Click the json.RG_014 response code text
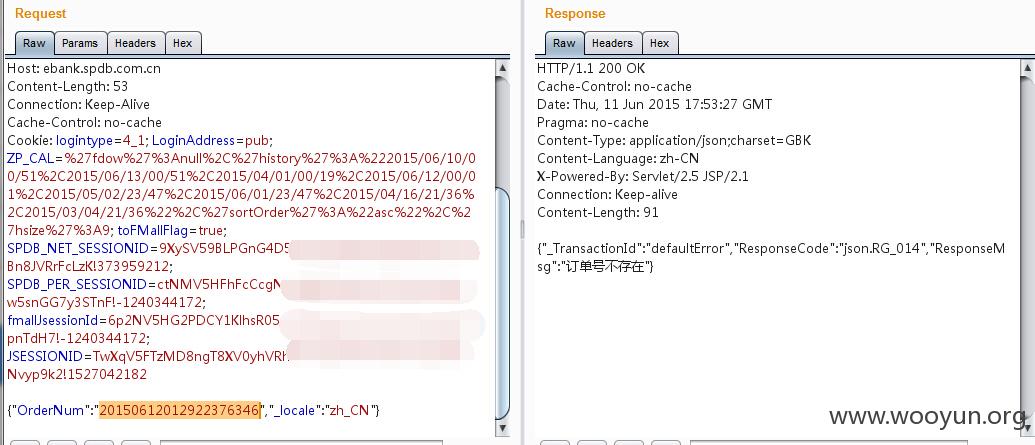This screenshot has width=1035, height=445. [x=881, y=249]
